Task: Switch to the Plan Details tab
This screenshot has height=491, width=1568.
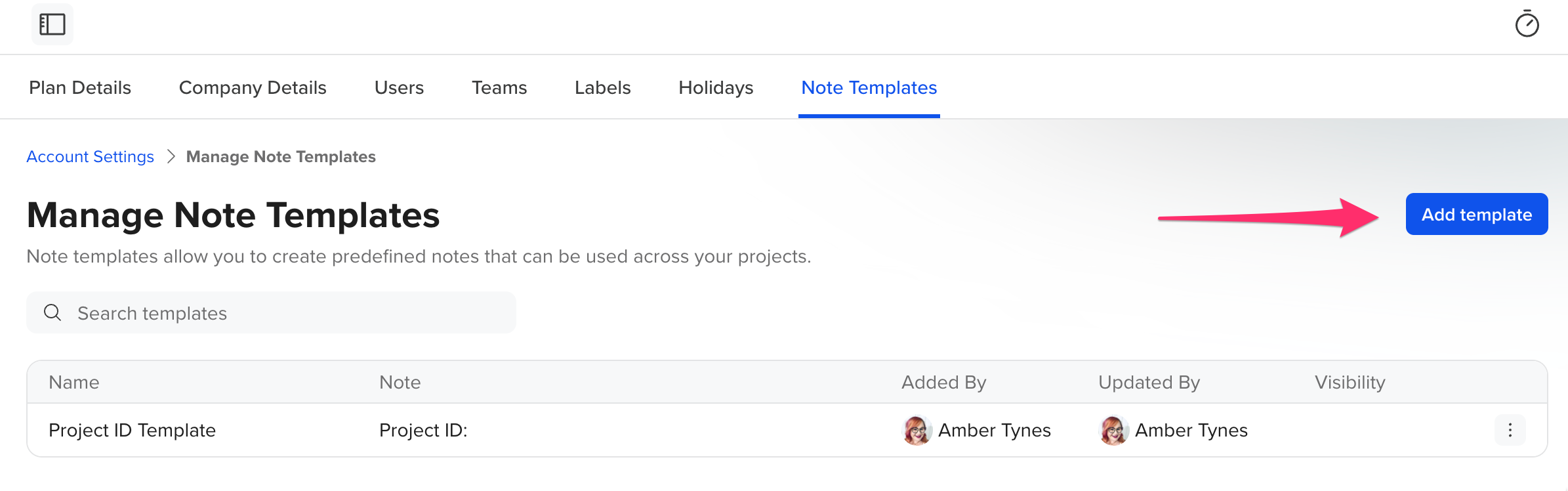Action: 80,87
